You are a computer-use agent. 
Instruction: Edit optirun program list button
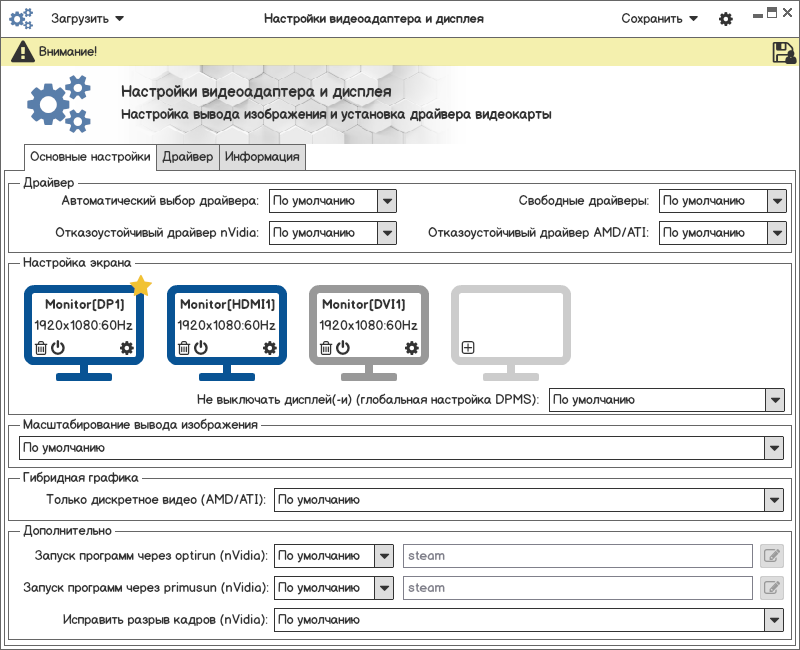click(x=771, y=556)
